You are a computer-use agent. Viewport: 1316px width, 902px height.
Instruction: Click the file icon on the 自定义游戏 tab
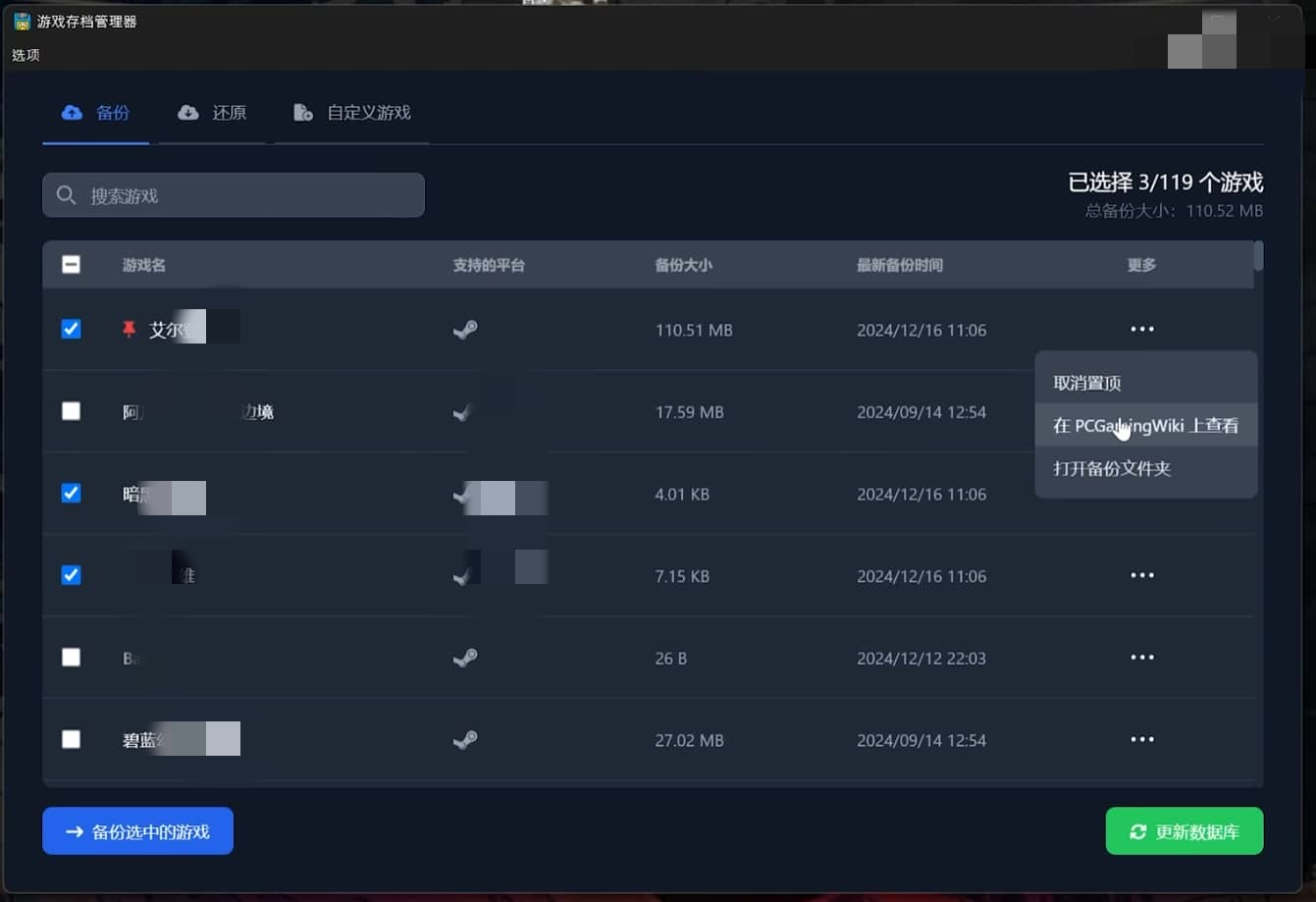[301, 112]
